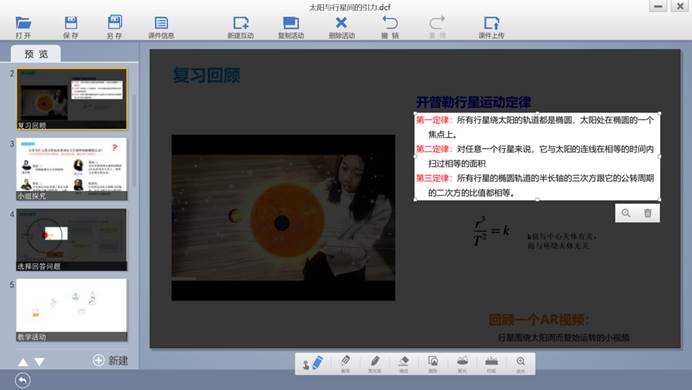Switch to the 预览 preview tab
Screen dimensions: 692x390
36,54
